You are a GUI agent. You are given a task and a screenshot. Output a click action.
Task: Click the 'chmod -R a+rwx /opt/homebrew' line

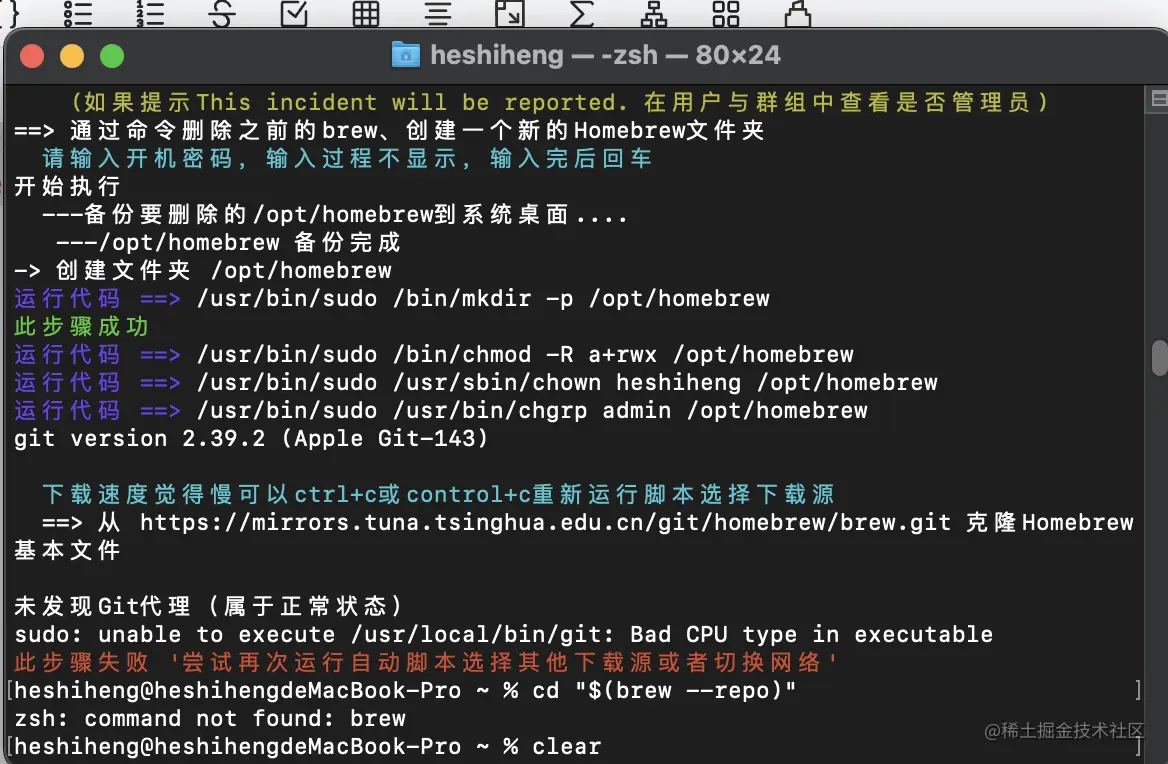(434, 354)
